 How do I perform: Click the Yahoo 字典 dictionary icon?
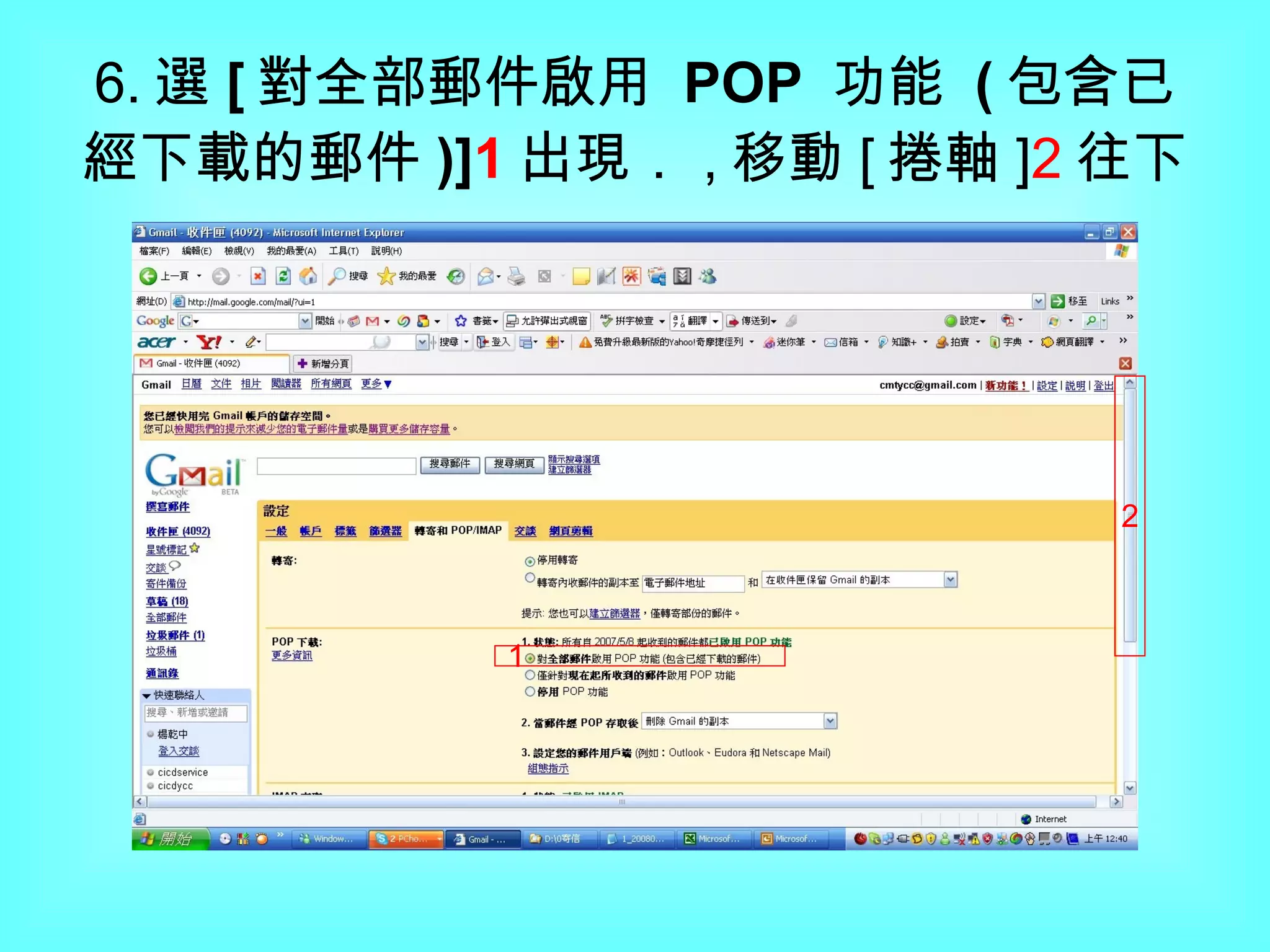coord(995,342)
